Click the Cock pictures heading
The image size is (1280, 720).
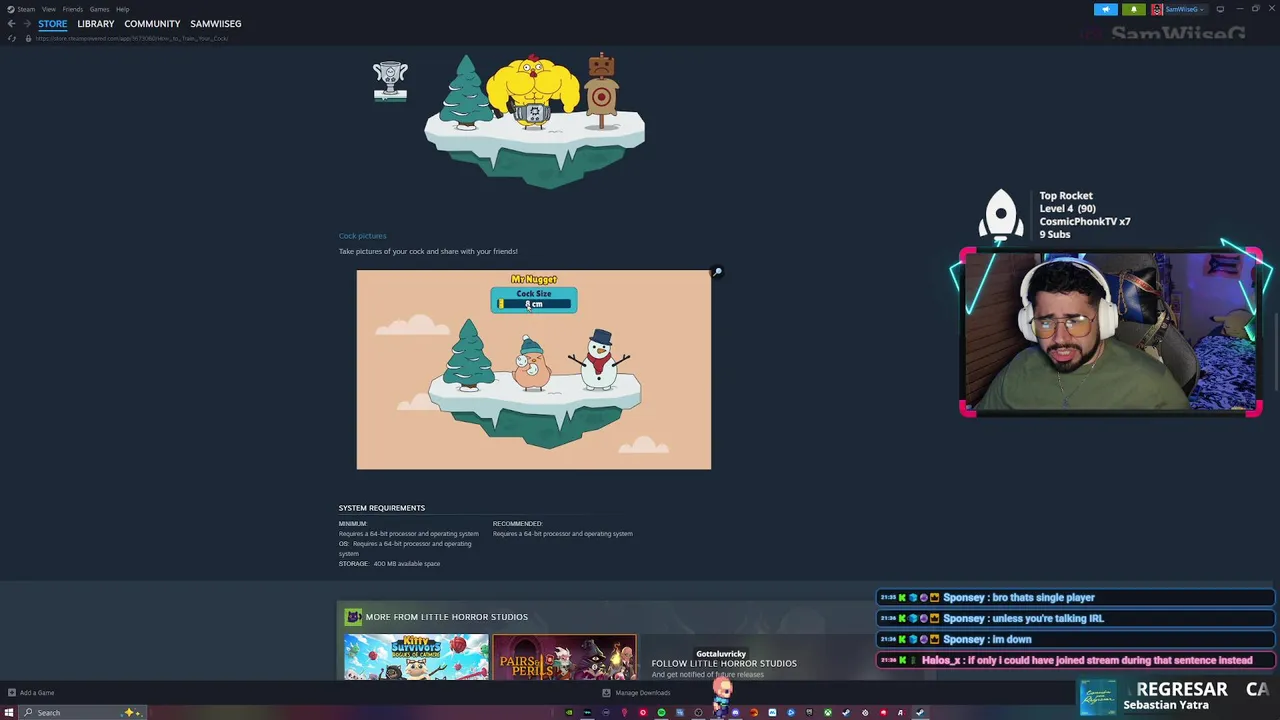pos(362,236)
